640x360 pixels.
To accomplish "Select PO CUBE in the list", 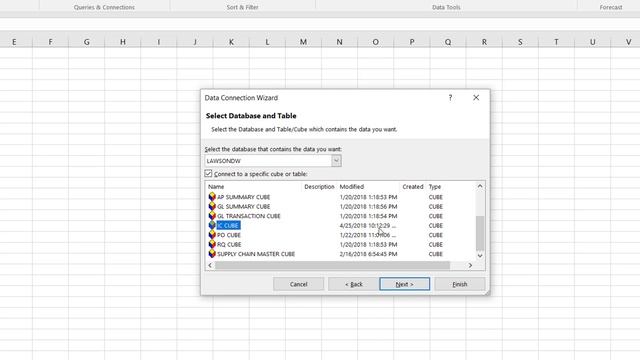I will click(x=229, y=235).
